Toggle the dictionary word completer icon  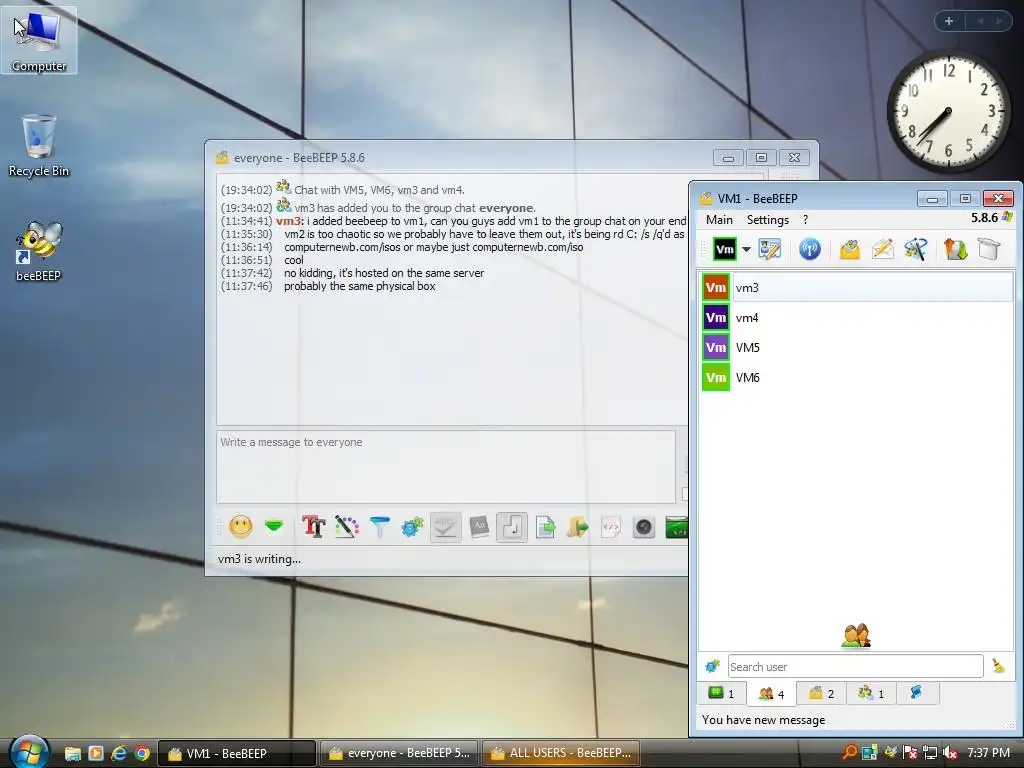pyautogui.click(x=479, y=526)
